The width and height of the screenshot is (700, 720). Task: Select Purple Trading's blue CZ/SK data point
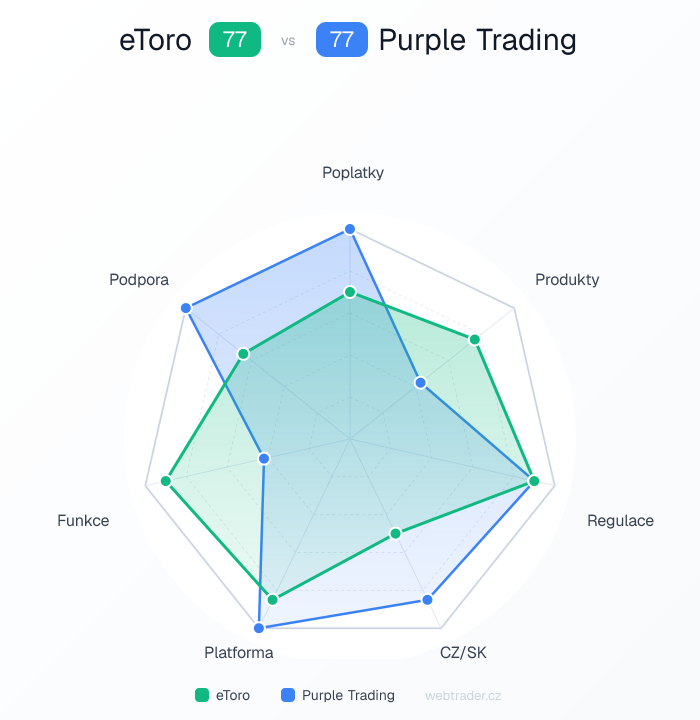tap(427, 600)
